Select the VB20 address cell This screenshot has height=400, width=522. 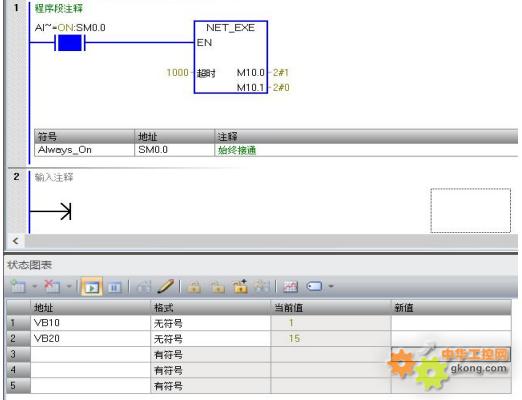pyautogui.click(x=90, y=339)
